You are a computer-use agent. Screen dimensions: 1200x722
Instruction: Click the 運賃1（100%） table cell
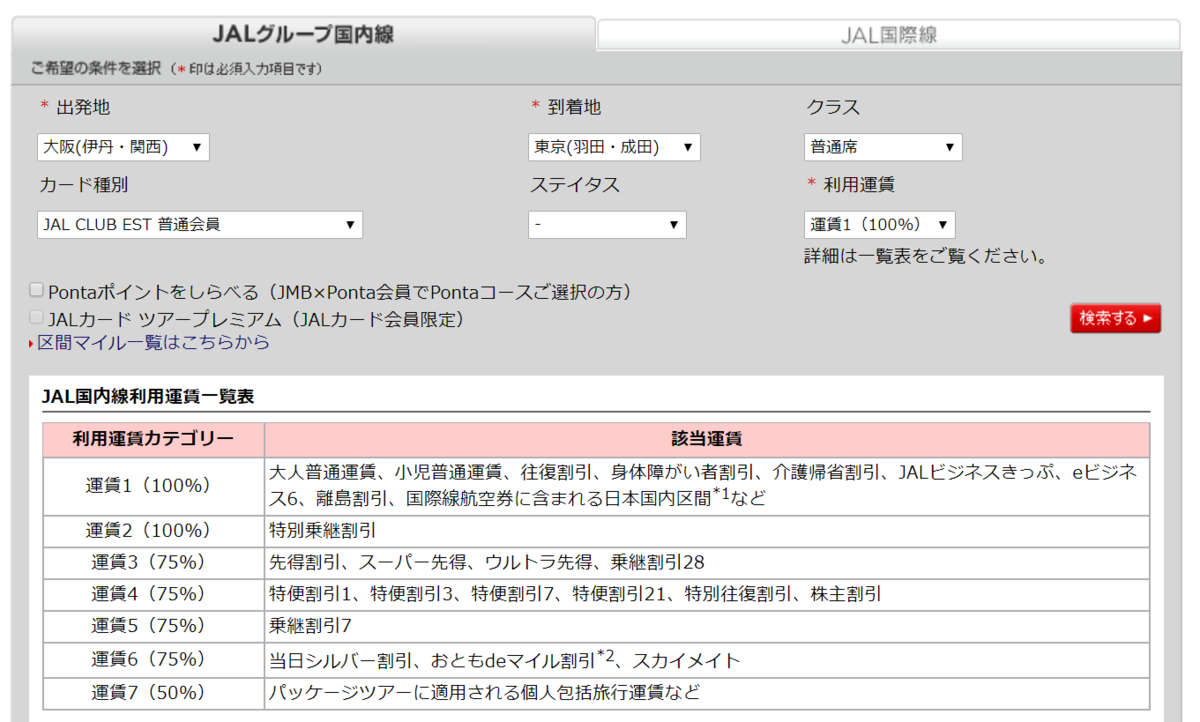point(154,486)
